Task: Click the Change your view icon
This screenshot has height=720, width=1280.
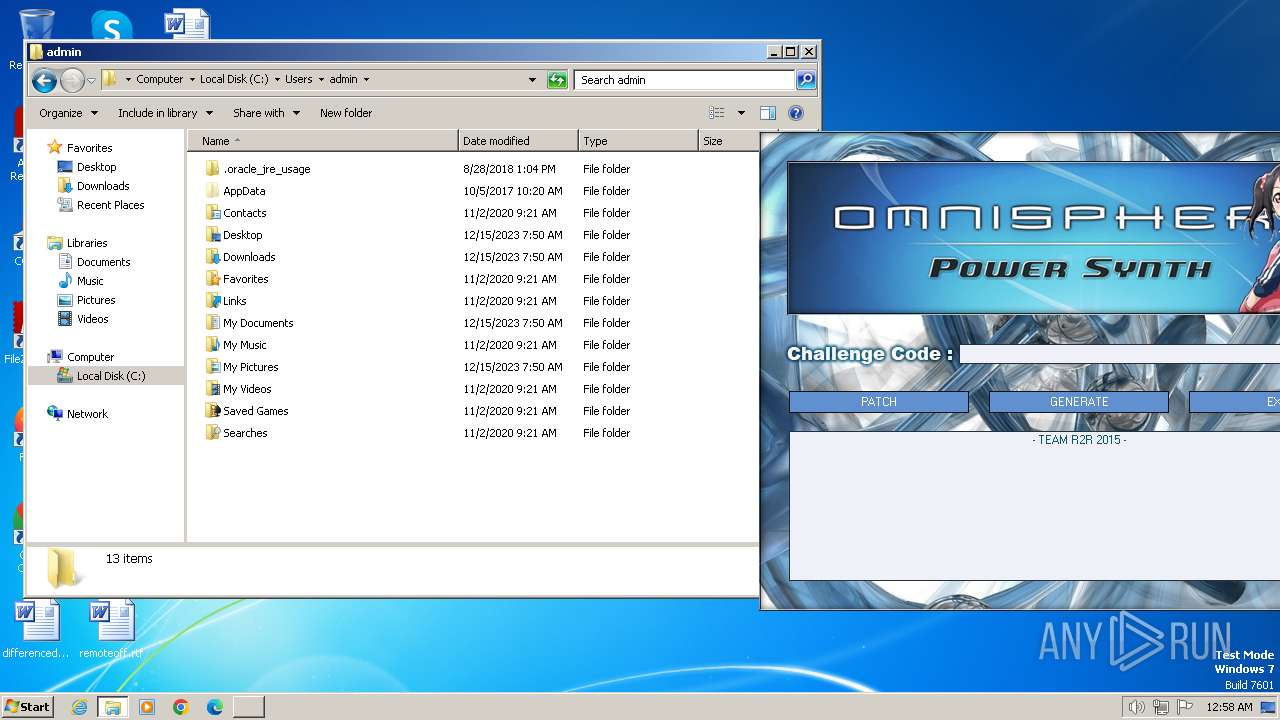Action: (x=716, y=113)
